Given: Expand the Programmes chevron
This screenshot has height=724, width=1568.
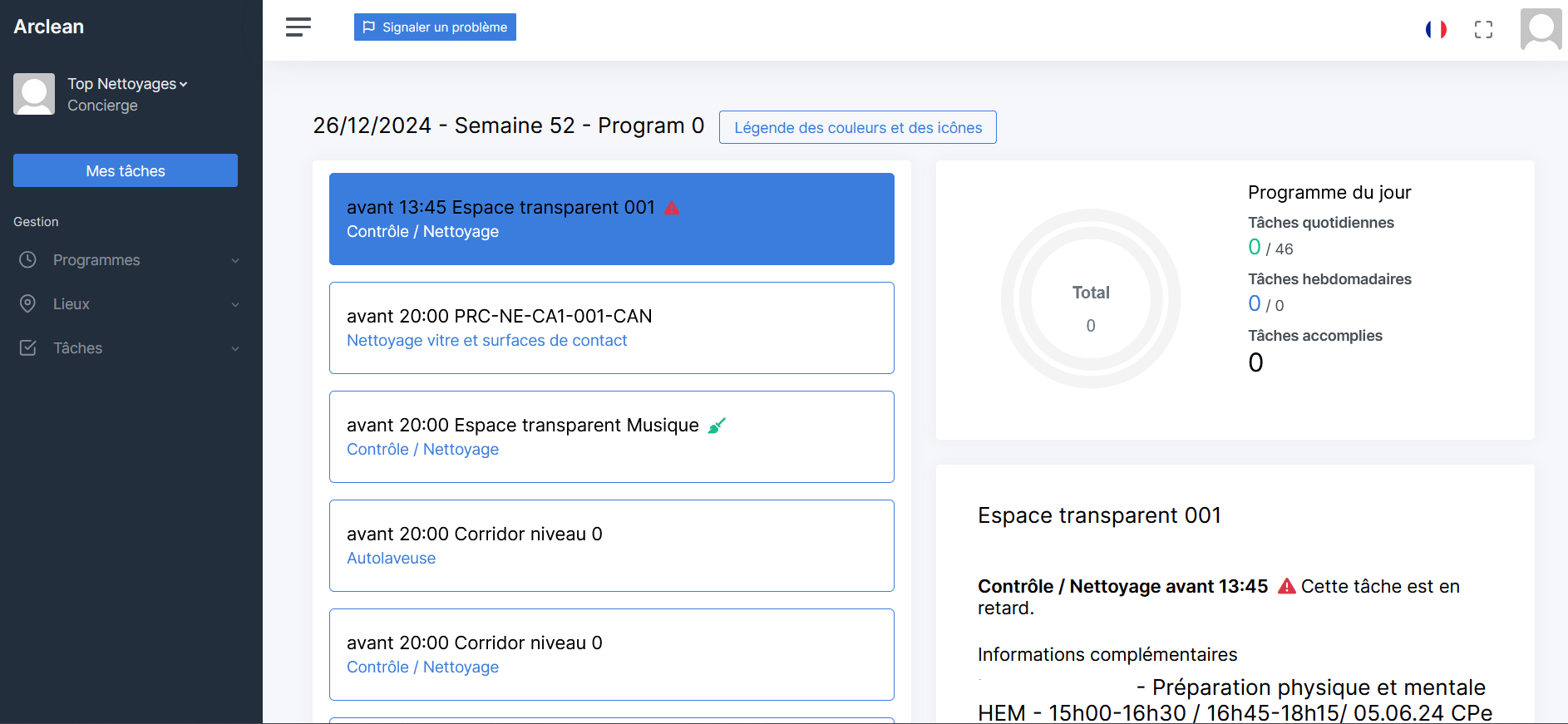Looking at the screenshot, I should (x=235, y=260).
